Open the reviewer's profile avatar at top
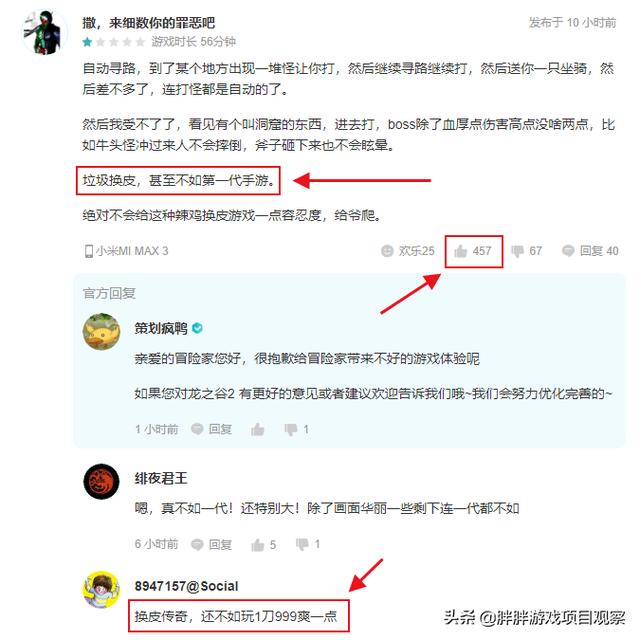This screenshot has height=640, width=640. click(44, 32)
